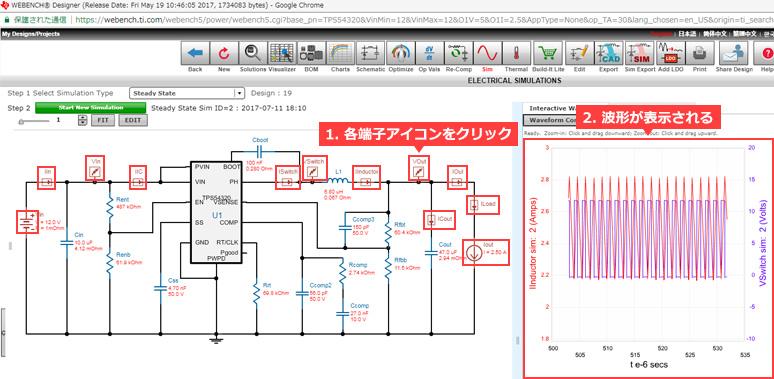Select English language link
The image size is (774, 379).
(662, 34)
